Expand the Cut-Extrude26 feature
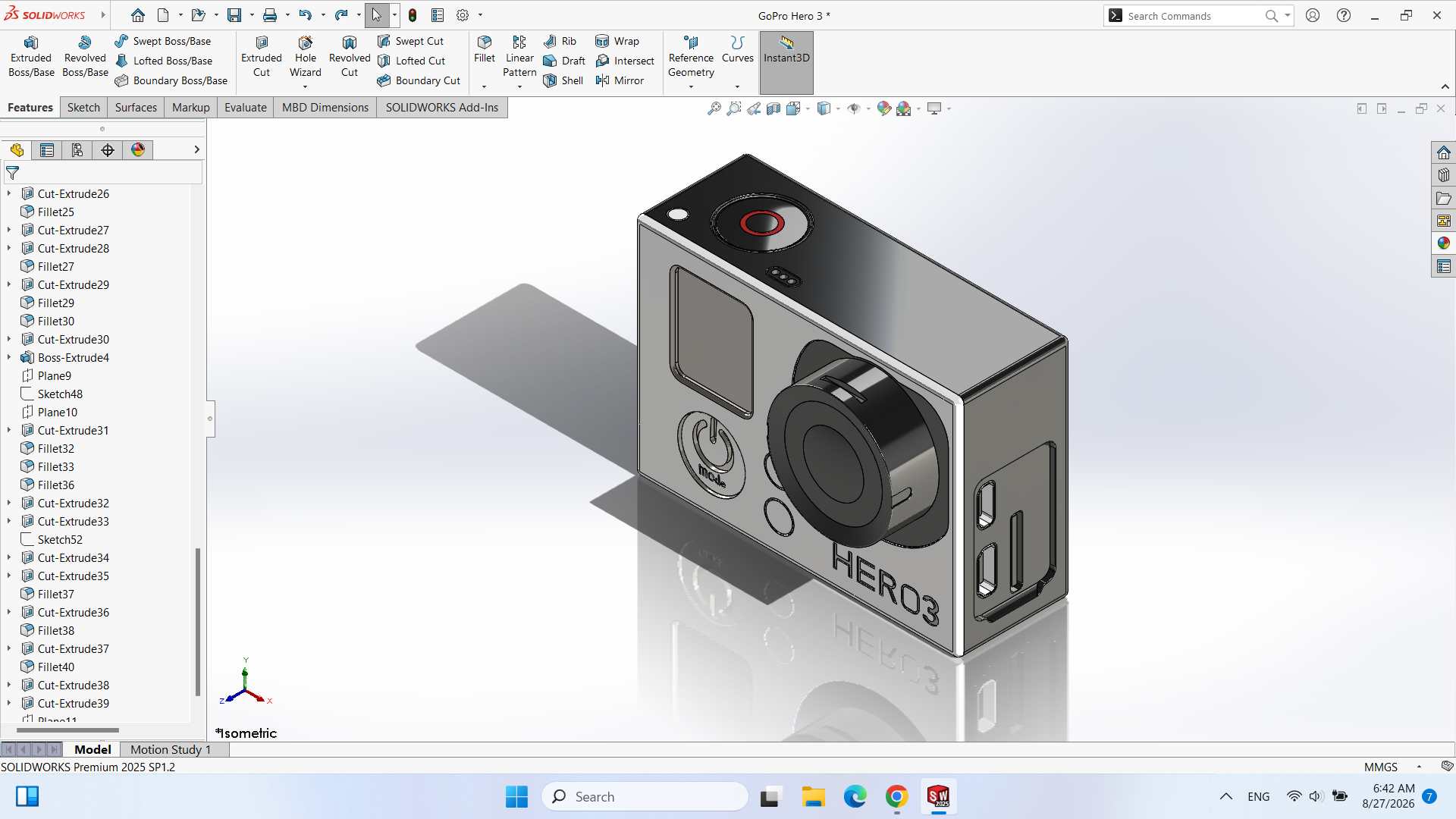The image size is (1456, 819). pyautogui.click(x=9, y=193)
